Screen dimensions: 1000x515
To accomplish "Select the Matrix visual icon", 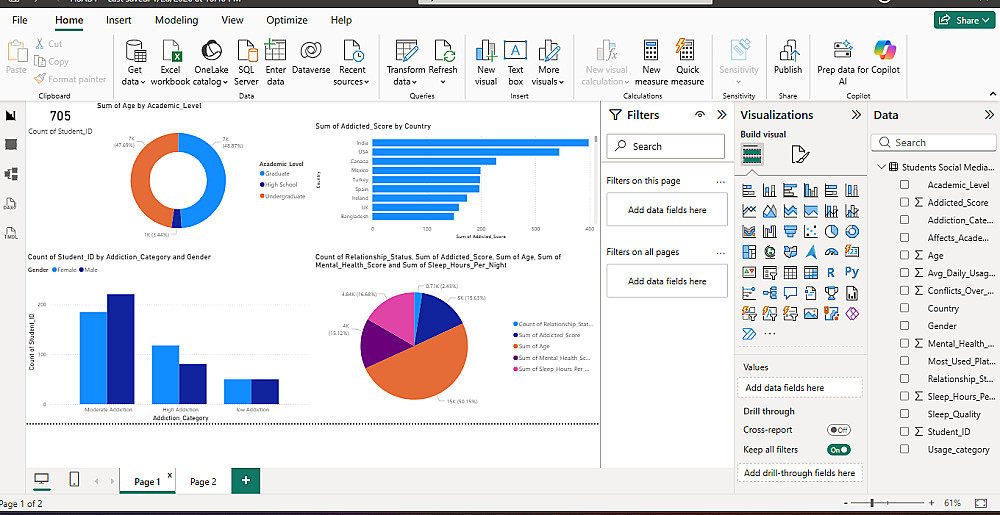I will point(811,272).
